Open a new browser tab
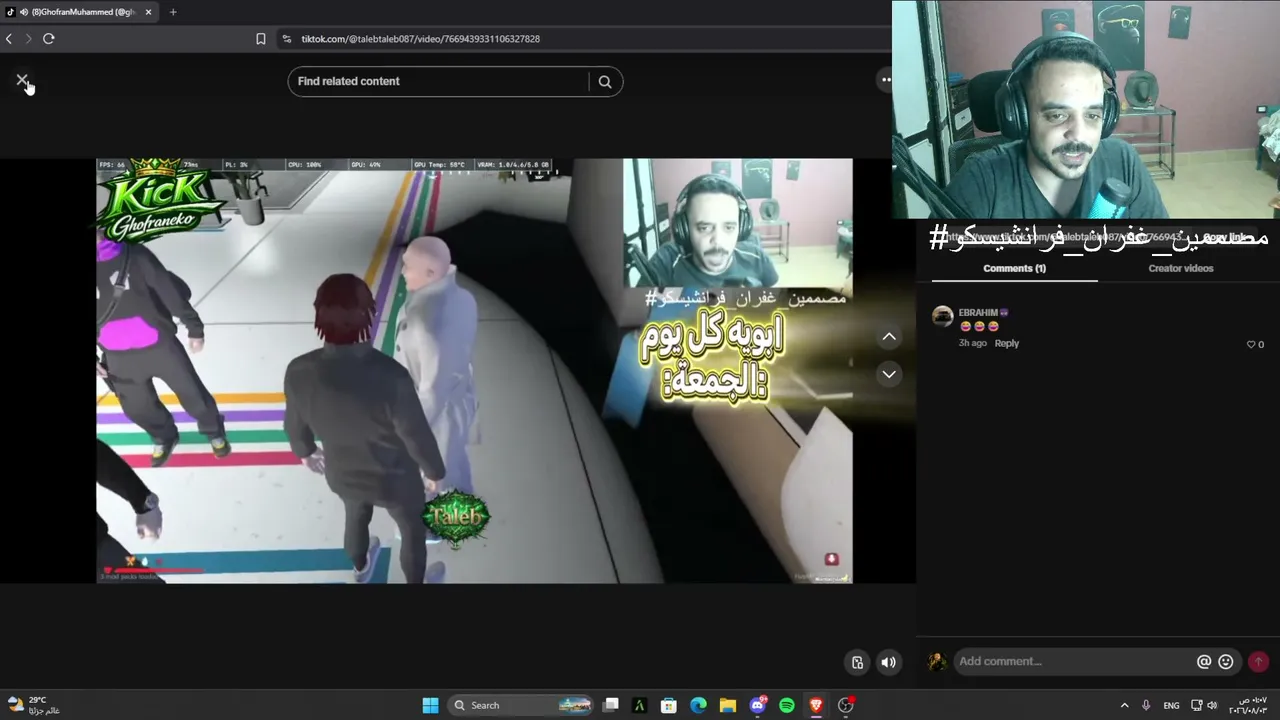Screen dimensions: 1280x720 (x=173, y=12)
